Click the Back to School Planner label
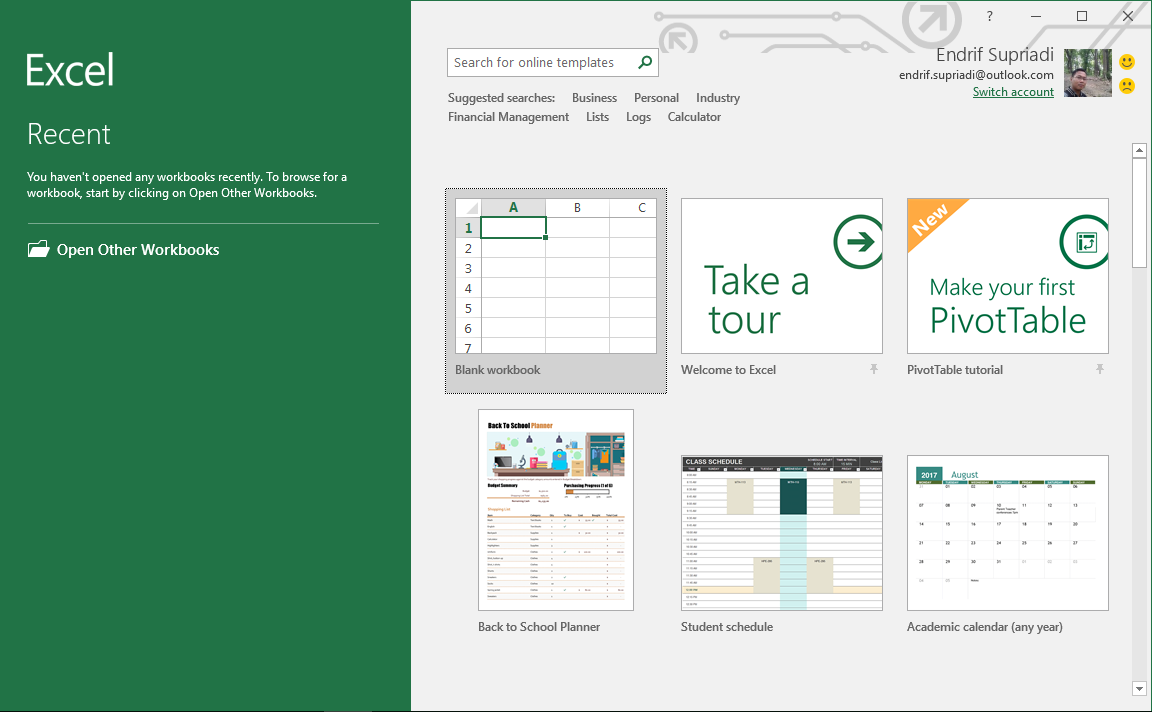Image resolution: width=1152 pixels, height=712 pixels. pos(539,627)
